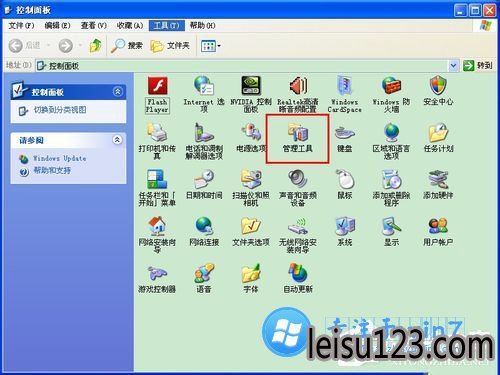Expand the address bar dropdown arrow

click(453, 66)
